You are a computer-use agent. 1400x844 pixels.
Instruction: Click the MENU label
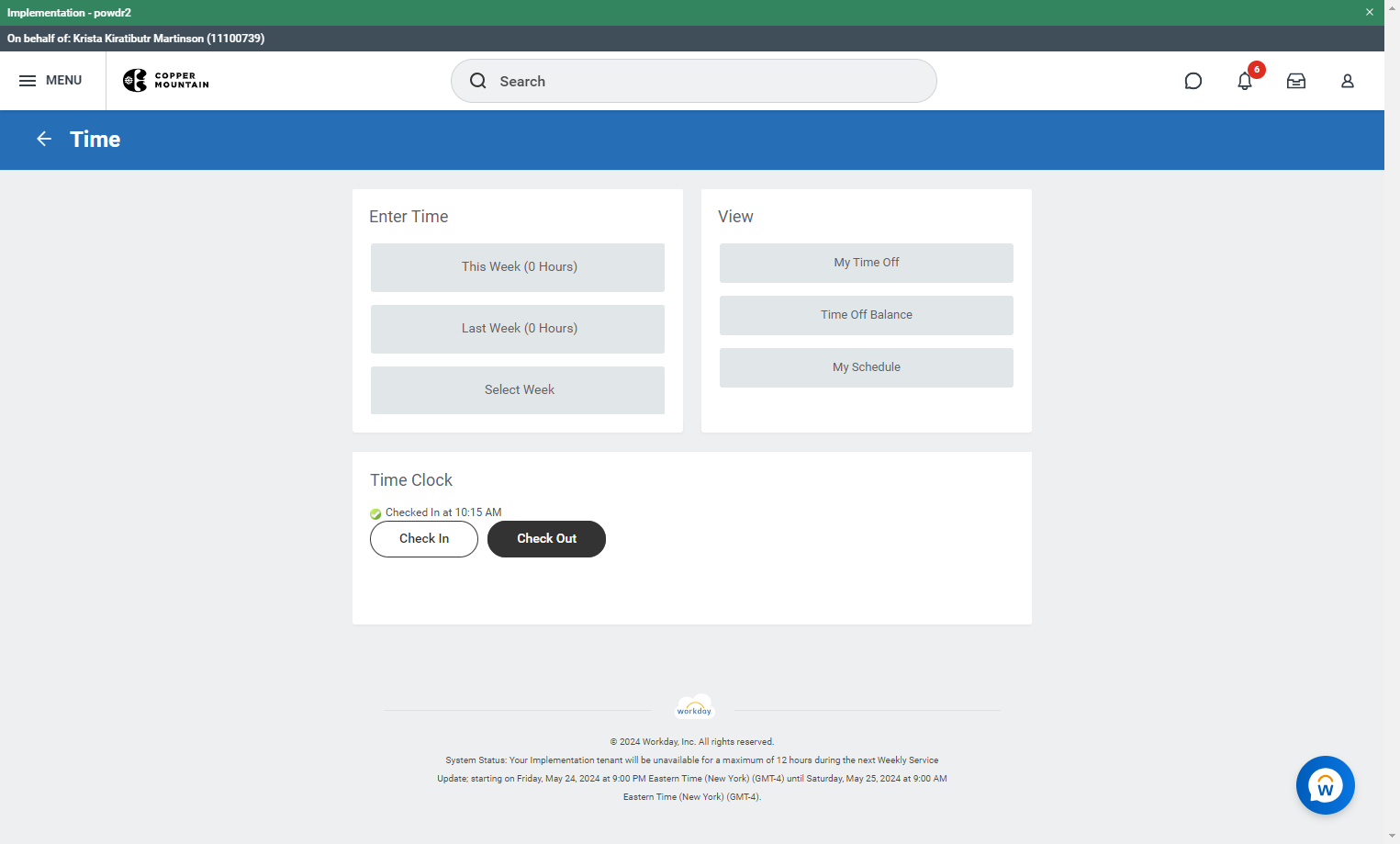tap(64, 81)
